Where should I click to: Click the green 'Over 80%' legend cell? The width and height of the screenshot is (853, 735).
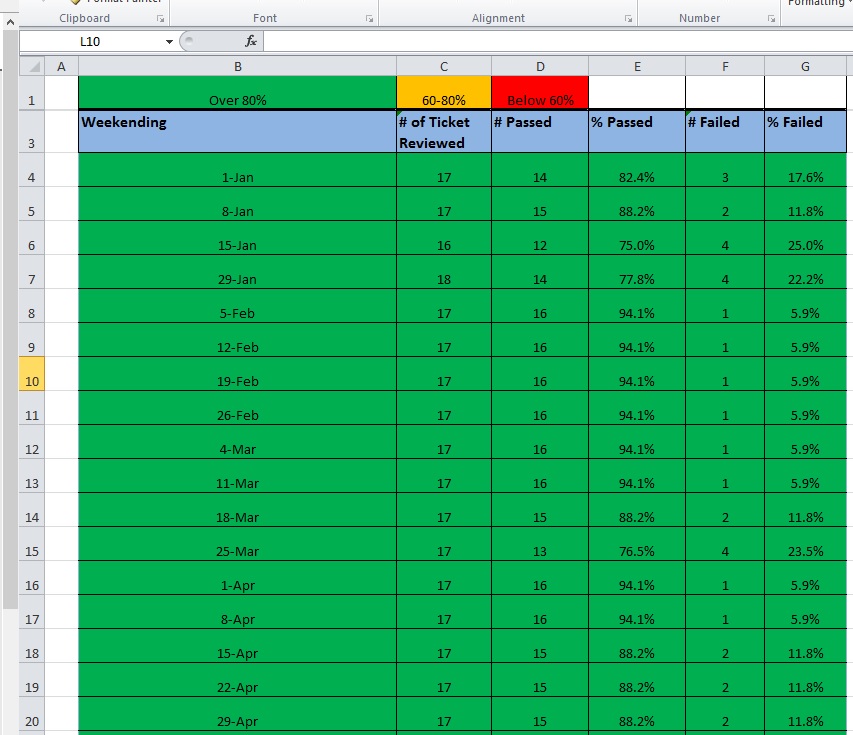coord(238,93)
